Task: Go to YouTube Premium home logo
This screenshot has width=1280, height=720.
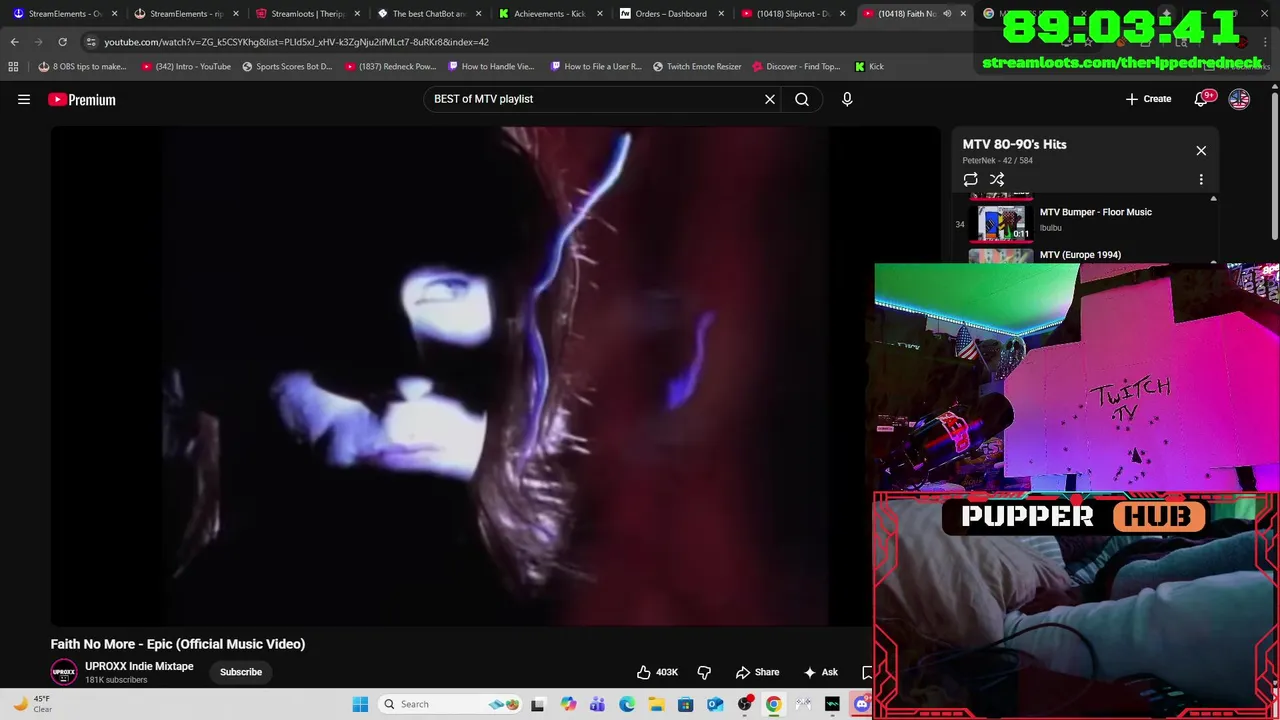Action: click(x=82, y=99)
